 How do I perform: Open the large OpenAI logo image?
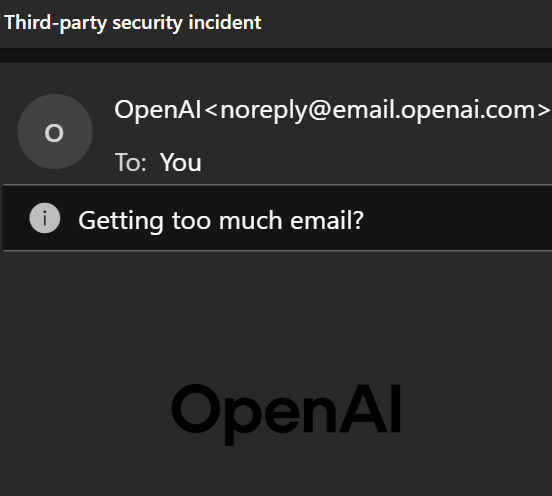286,414
